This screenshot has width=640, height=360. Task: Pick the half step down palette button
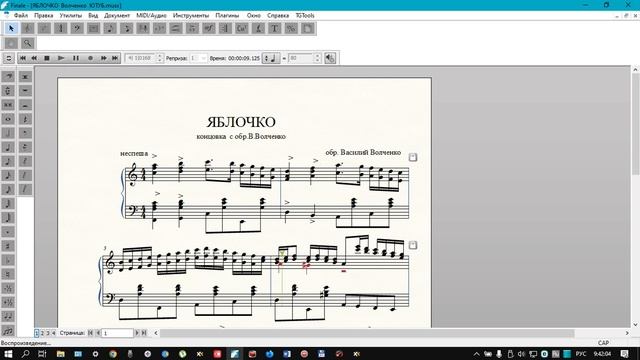[x=8, y=288]
